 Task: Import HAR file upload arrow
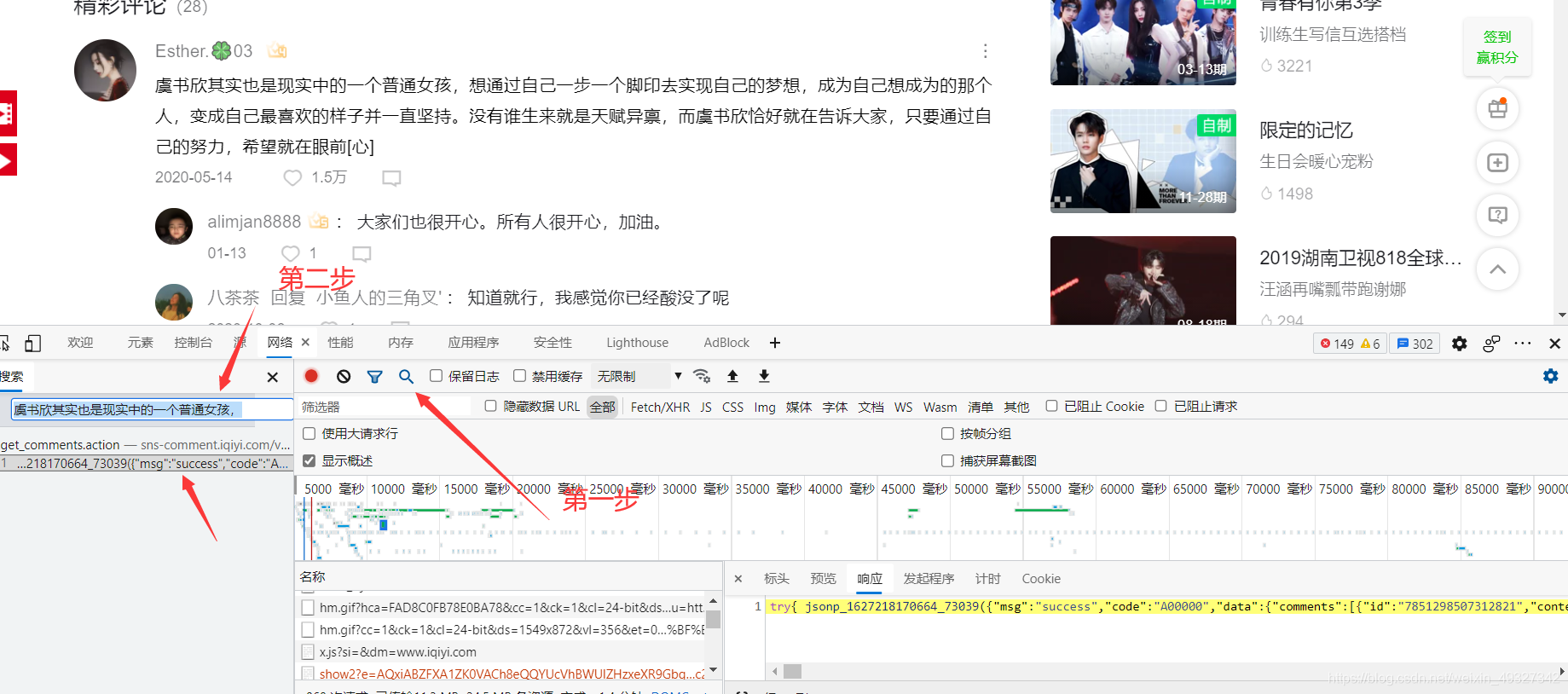[x=732, y=376]
